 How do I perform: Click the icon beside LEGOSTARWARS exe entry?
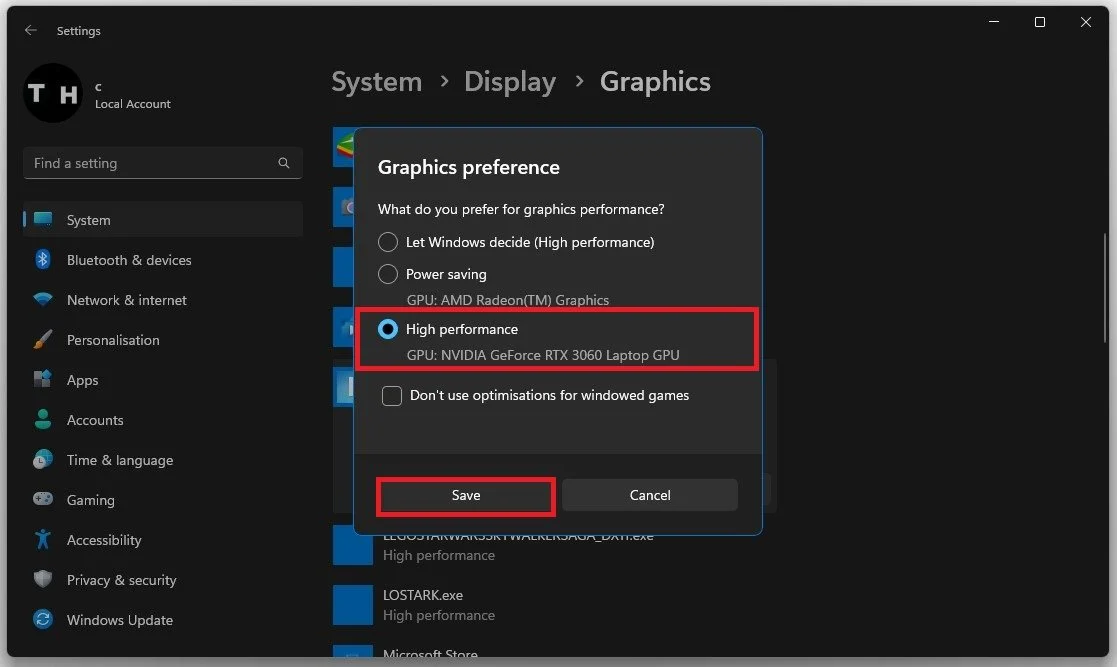point(353,546)
